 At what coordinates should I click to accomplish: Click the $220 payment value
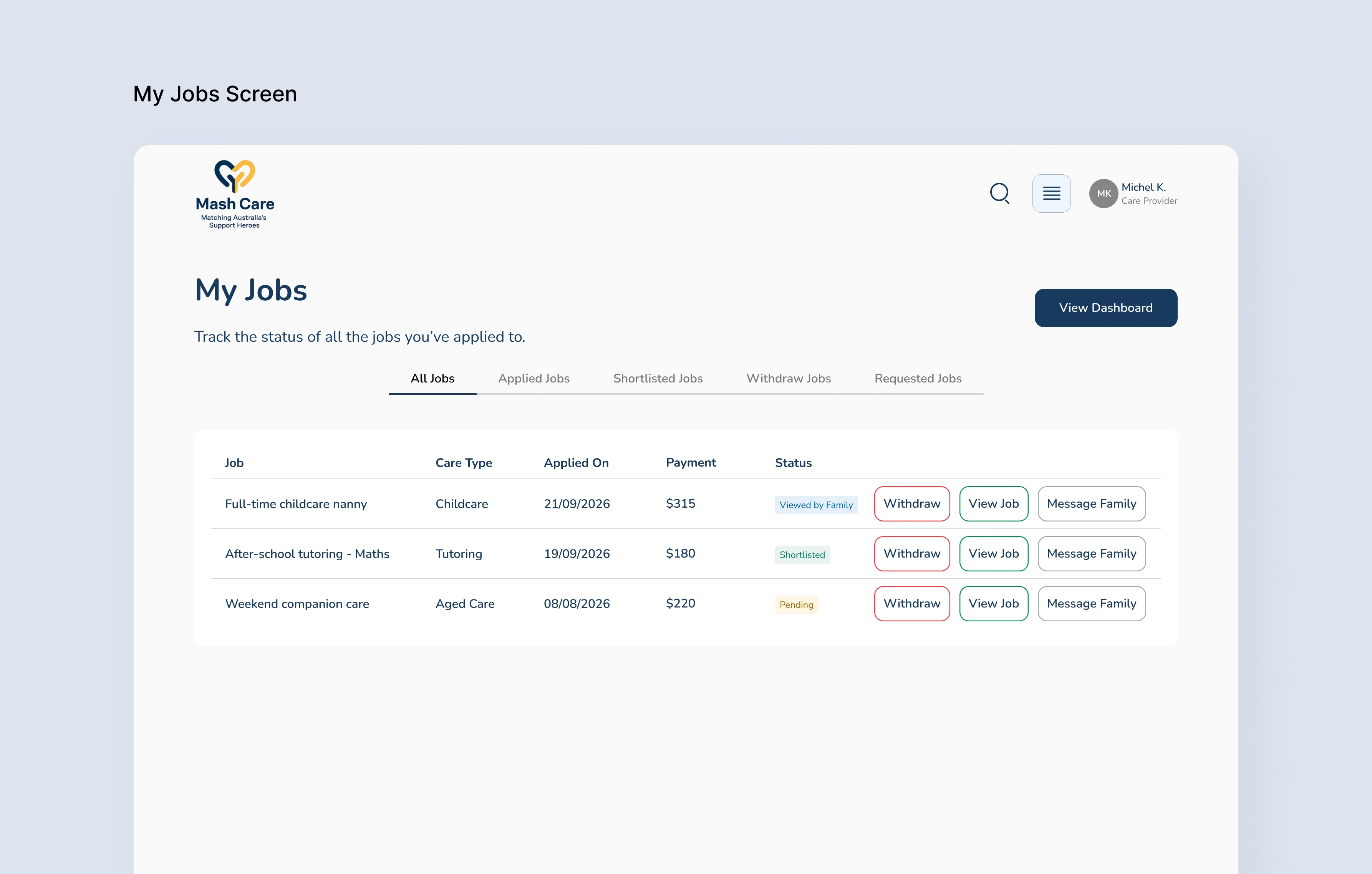click(x=680, y=603)
